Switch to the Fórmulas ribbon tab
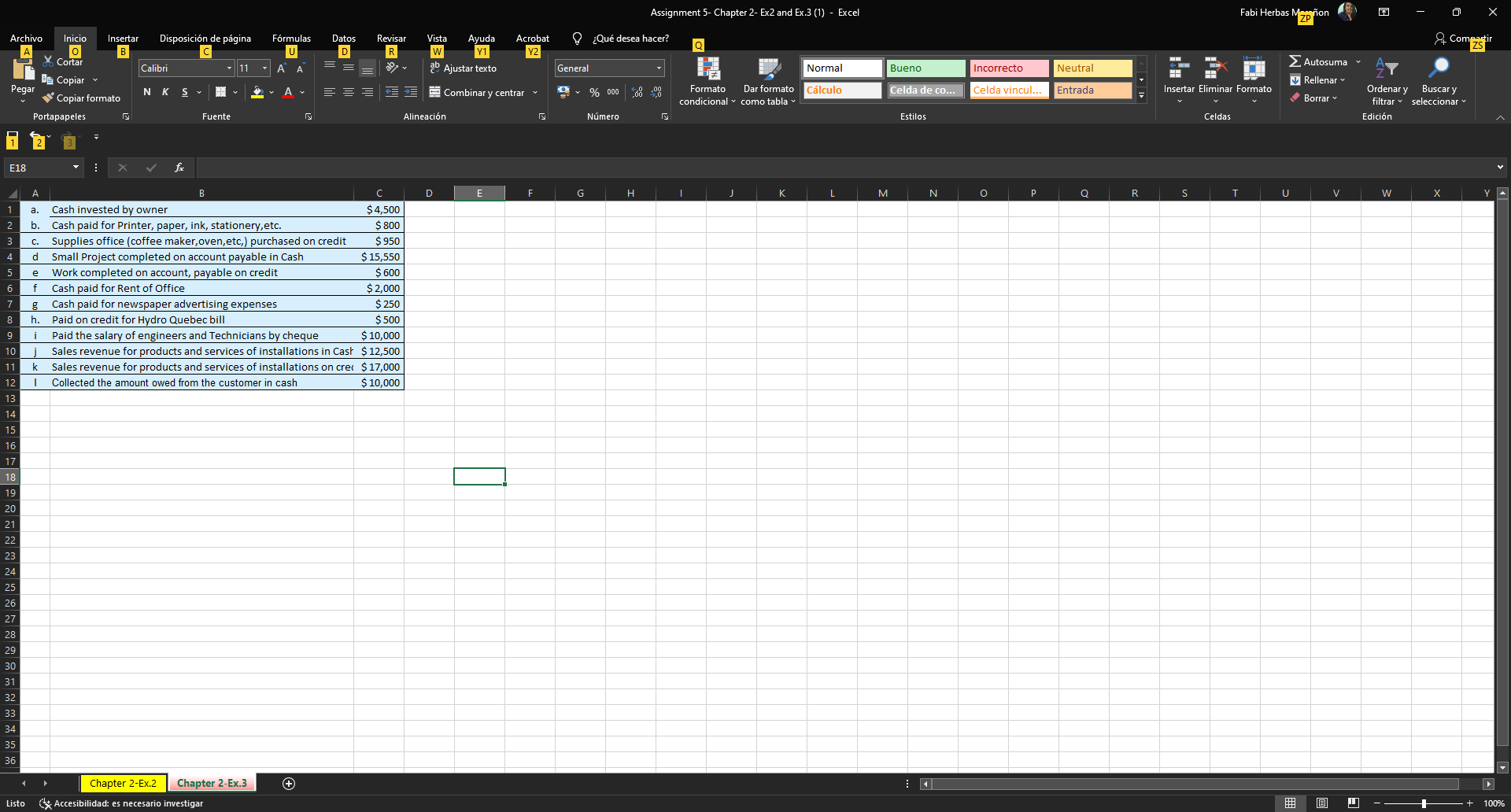The image size is (1511, 812). tap(291, 38)
